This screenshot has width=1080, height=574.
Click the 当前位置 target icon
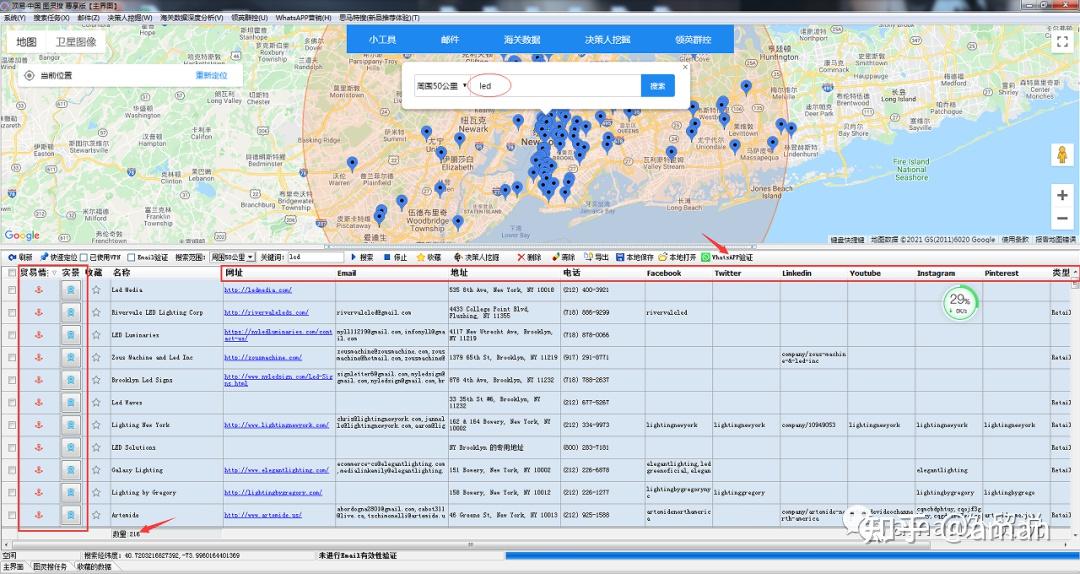tap(29, 76)
